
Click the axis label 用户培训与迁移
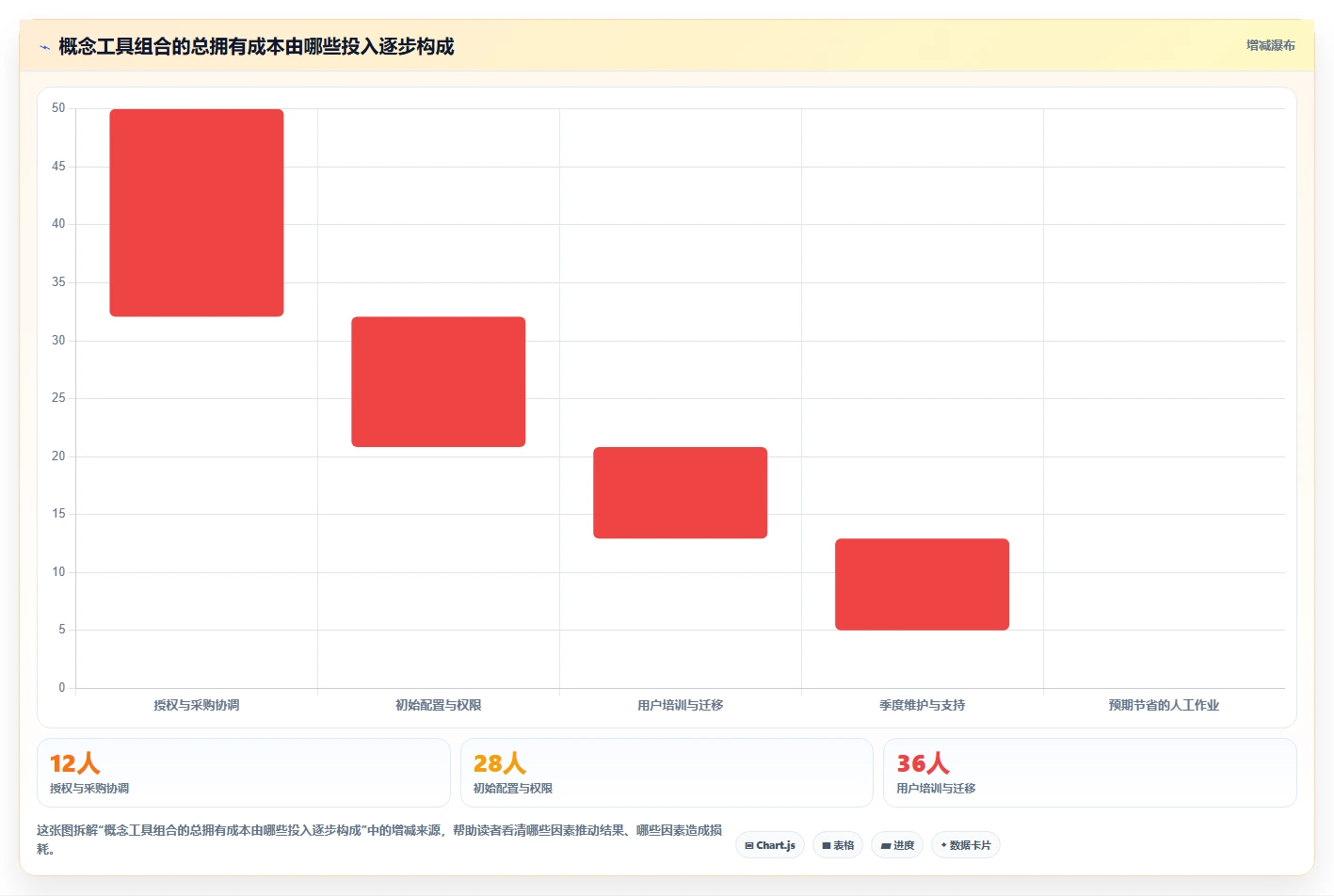(x=681, y=705)
